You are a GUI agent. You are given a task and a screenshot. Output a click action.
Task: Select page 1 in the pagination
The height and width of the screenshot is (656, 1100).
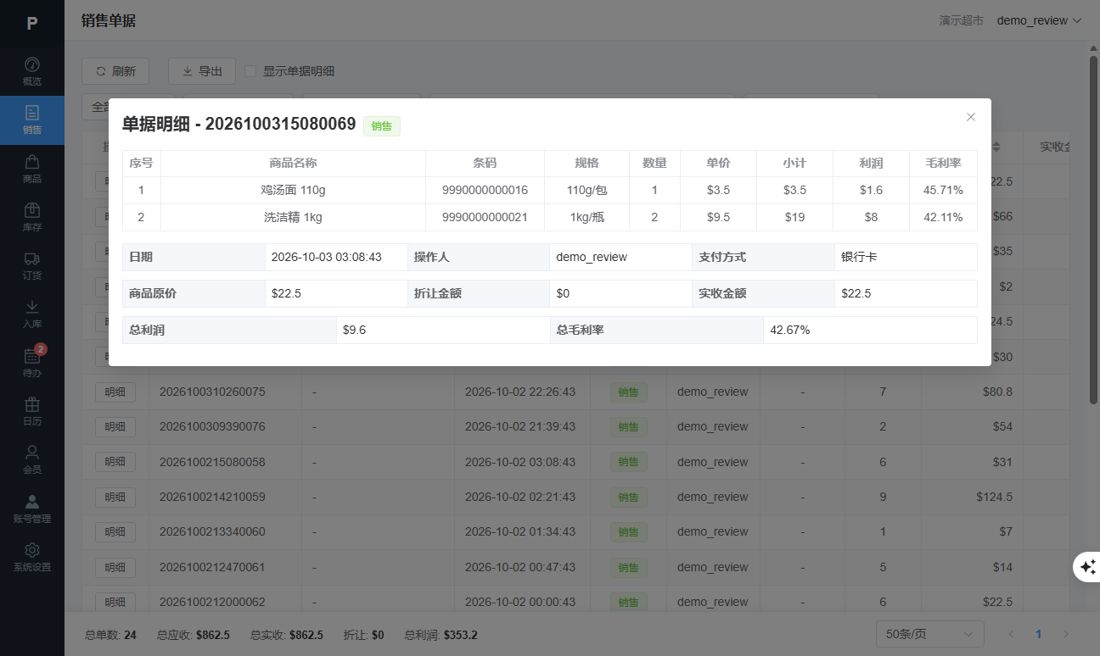click(x=1038, y=634)
